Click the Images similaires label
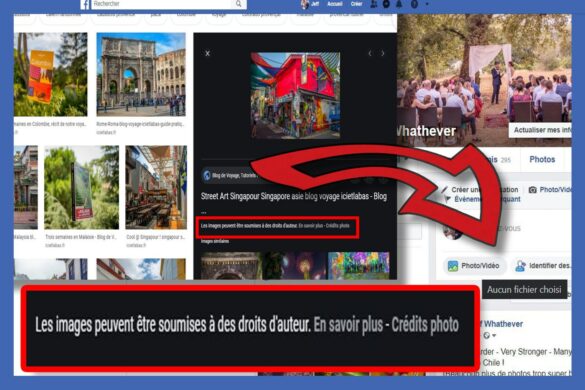The width and height of the screenshot is (585, 390). pos(215,241)
